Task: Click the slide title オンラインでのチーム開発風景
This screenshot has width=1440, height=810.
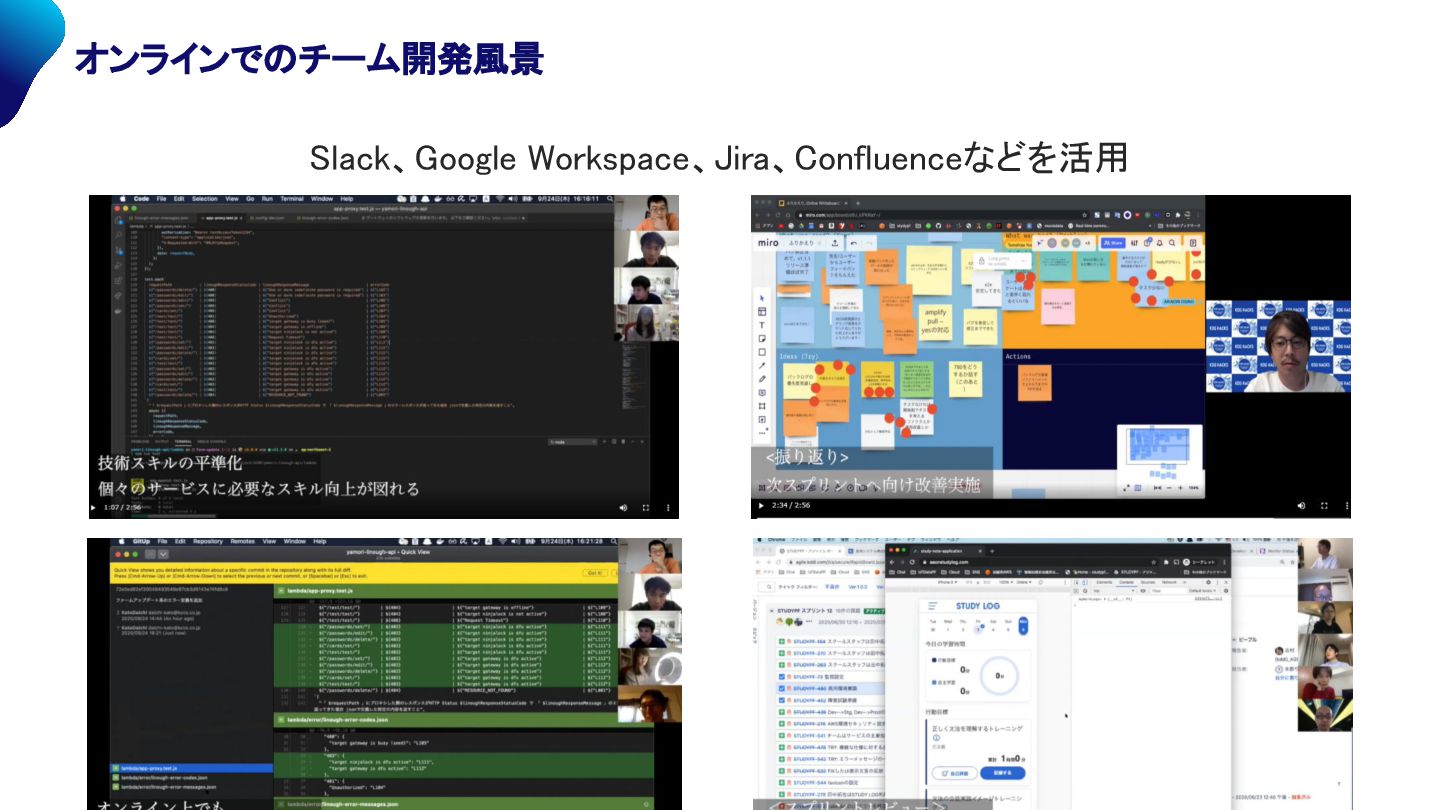Action: [x=309, y=58]
